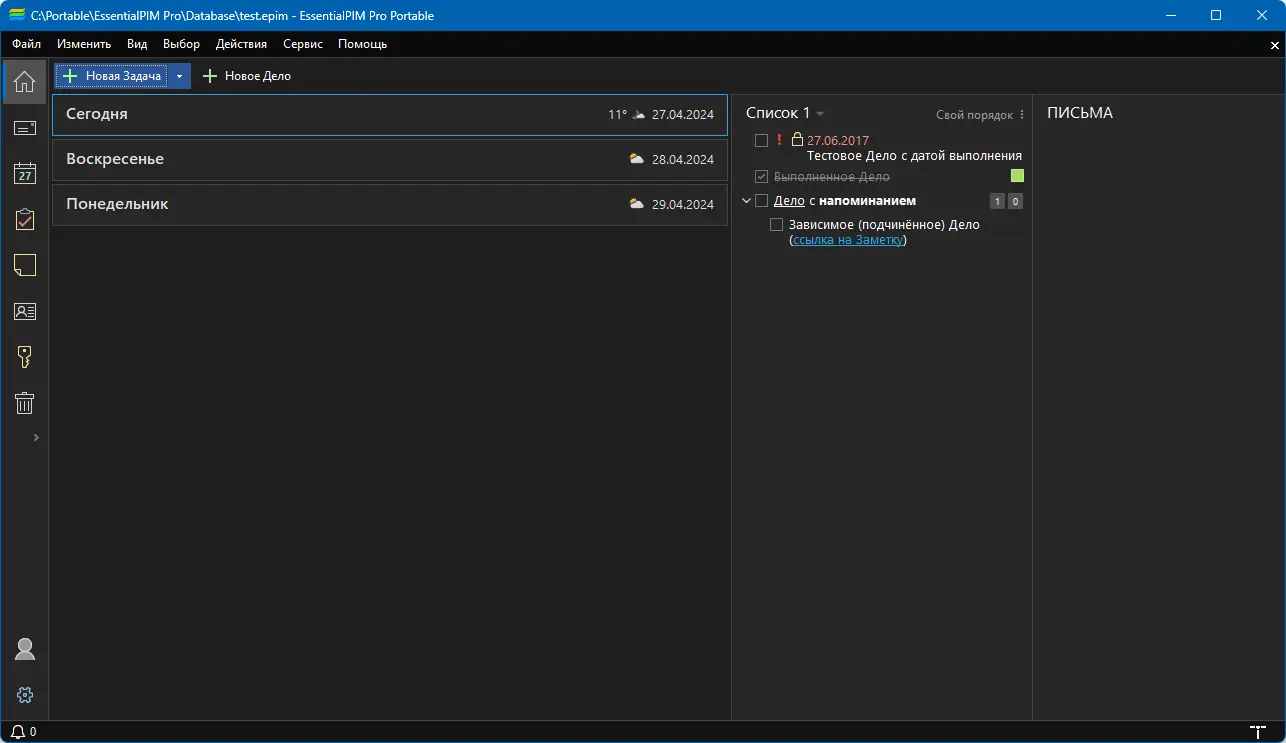The image size is (1286, 743).
Task: Check the Дело с напоминанием checkbox
Action: (761, 201)
